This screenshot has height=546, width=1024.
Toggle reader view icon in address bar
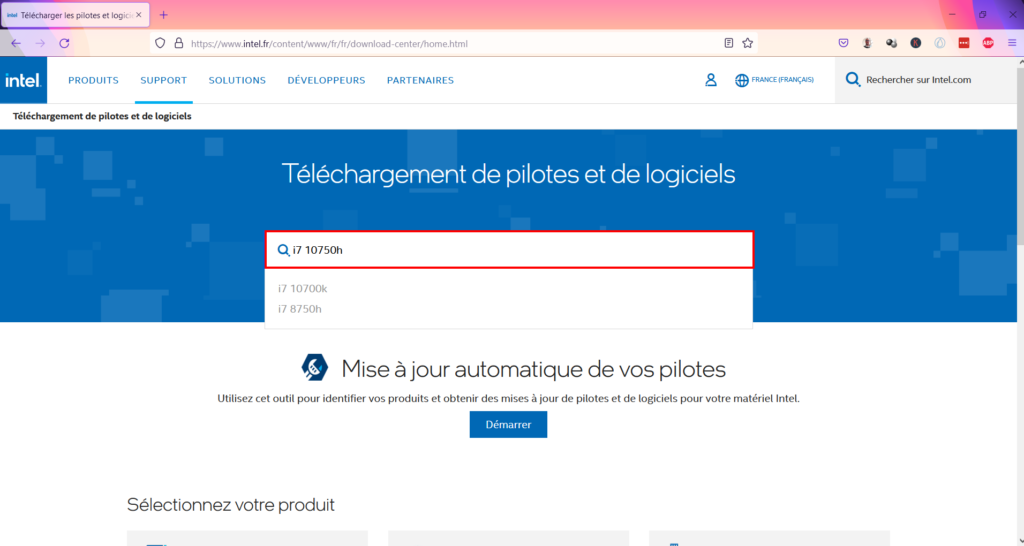coord(729,43)
